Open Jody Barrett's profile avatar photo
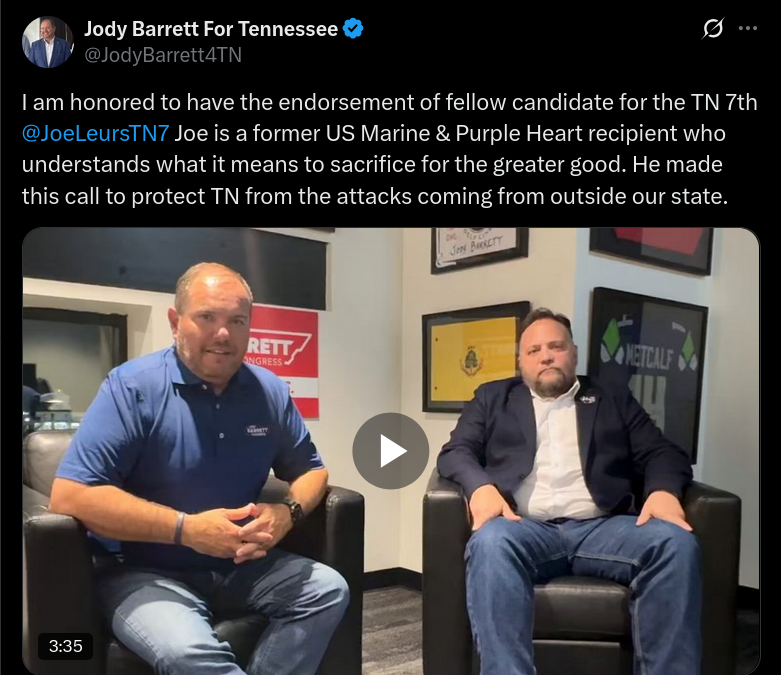This screenshot has height=675, width=781. pyautogui.click(x=48, y=42)
